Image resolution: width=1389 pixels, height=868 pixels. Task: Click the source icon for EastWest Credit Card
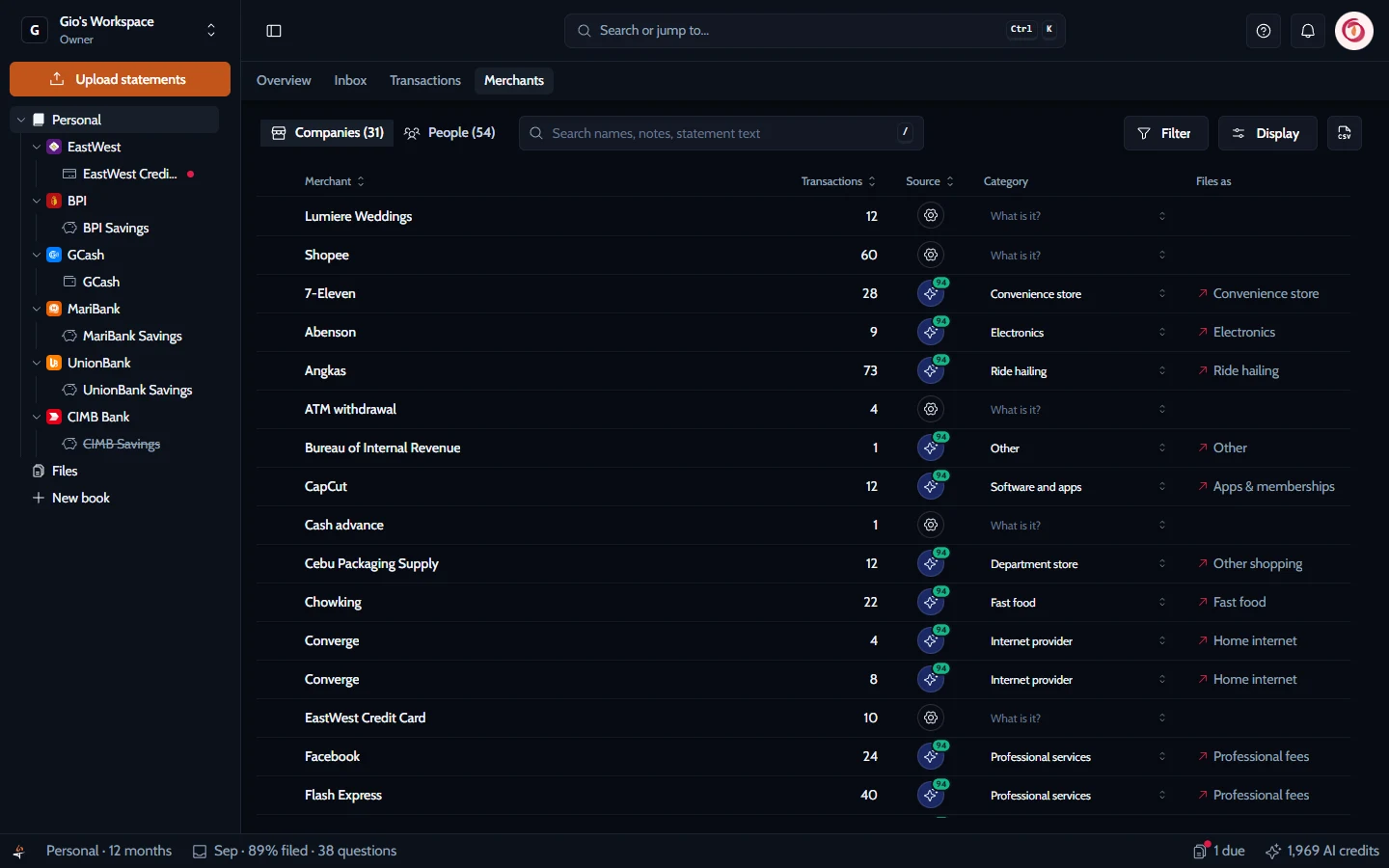(x=931, y=718)
